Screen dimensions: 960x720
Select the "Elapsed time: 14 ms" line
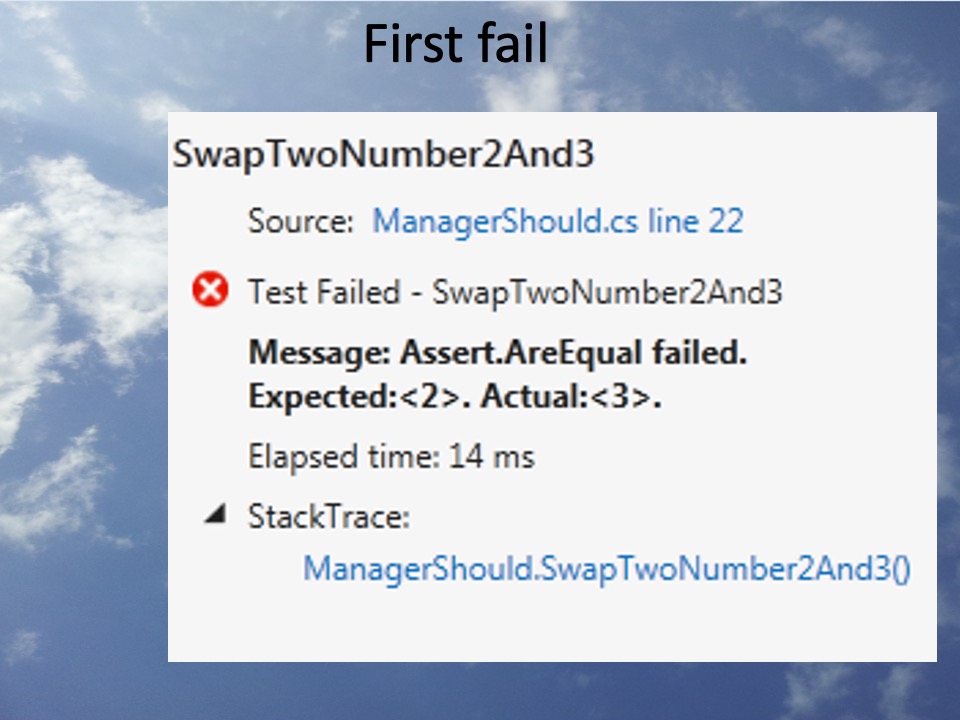(391, 457)
